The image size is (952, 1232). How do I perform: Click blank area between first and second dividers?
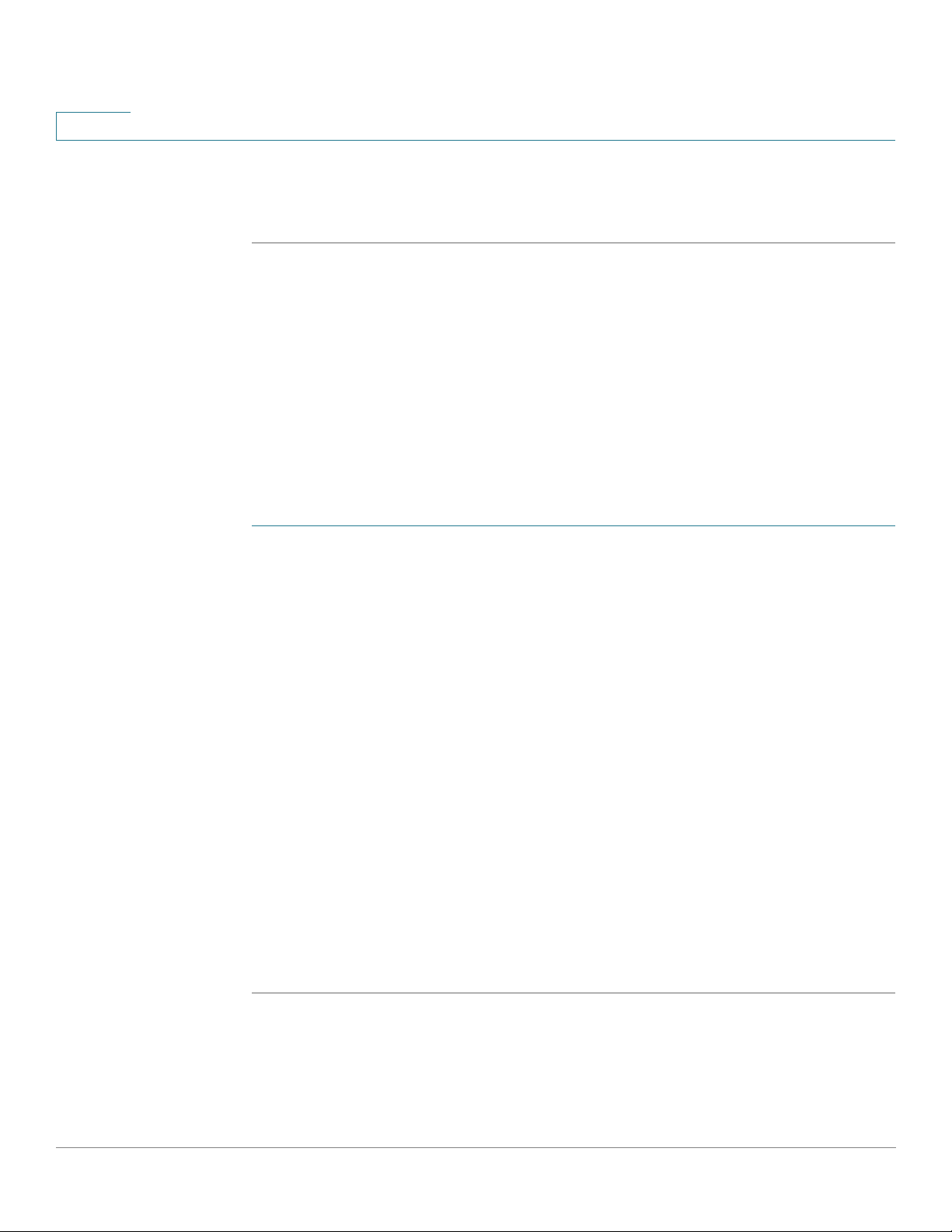click(x=574, y=385)
